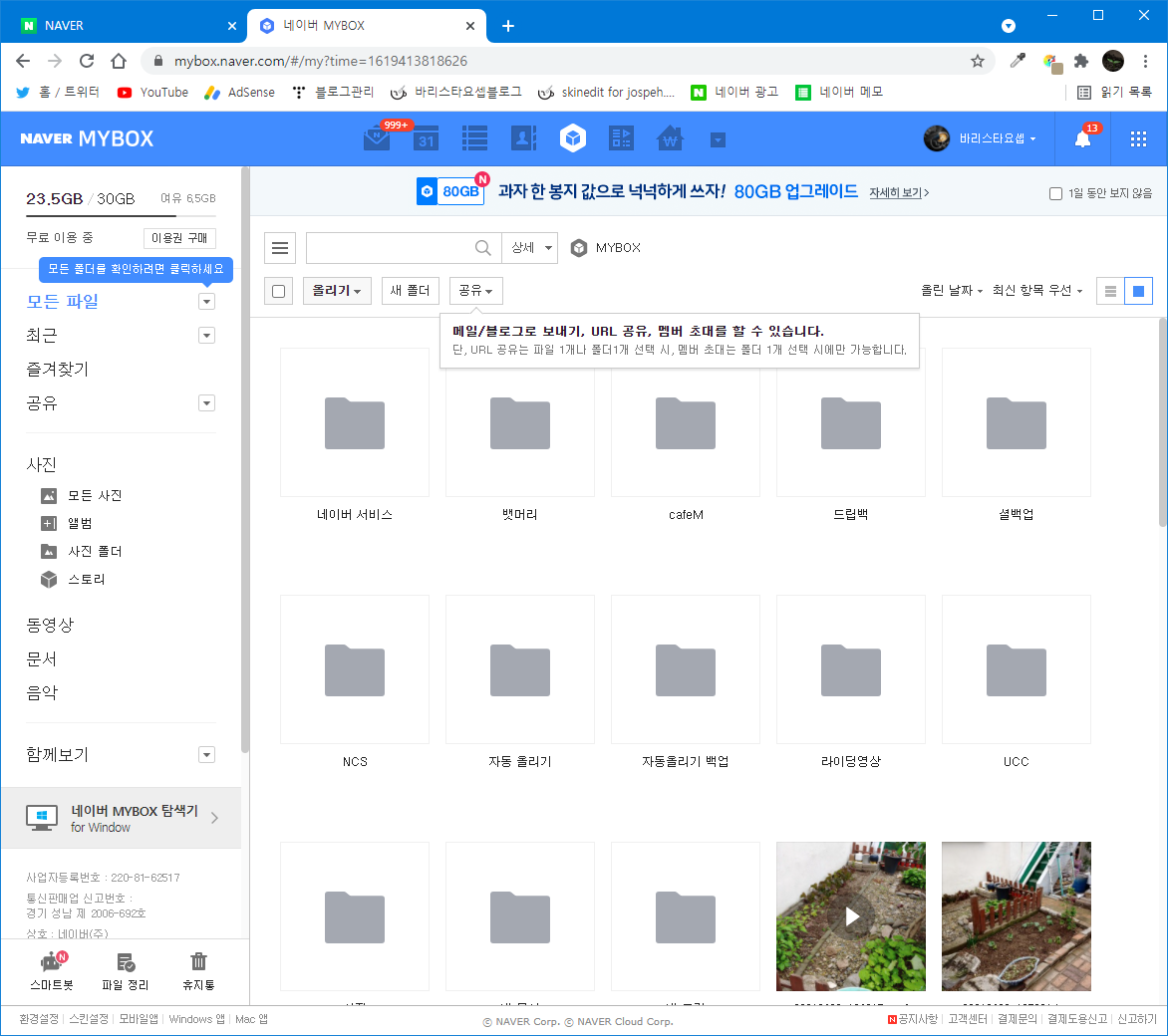Viewport: 1168px width, 1036px height.
Task: Open 스마트봇 smart bot
Action: pos(52,971)
